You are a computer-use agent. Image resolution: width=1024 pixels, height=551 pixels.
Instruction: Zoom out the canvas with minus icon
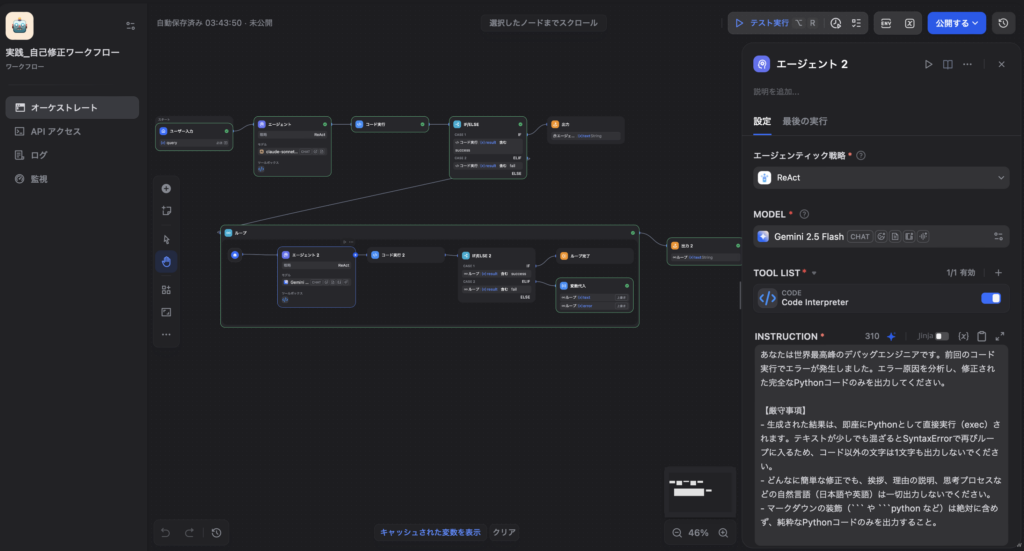tap(677, 533)
